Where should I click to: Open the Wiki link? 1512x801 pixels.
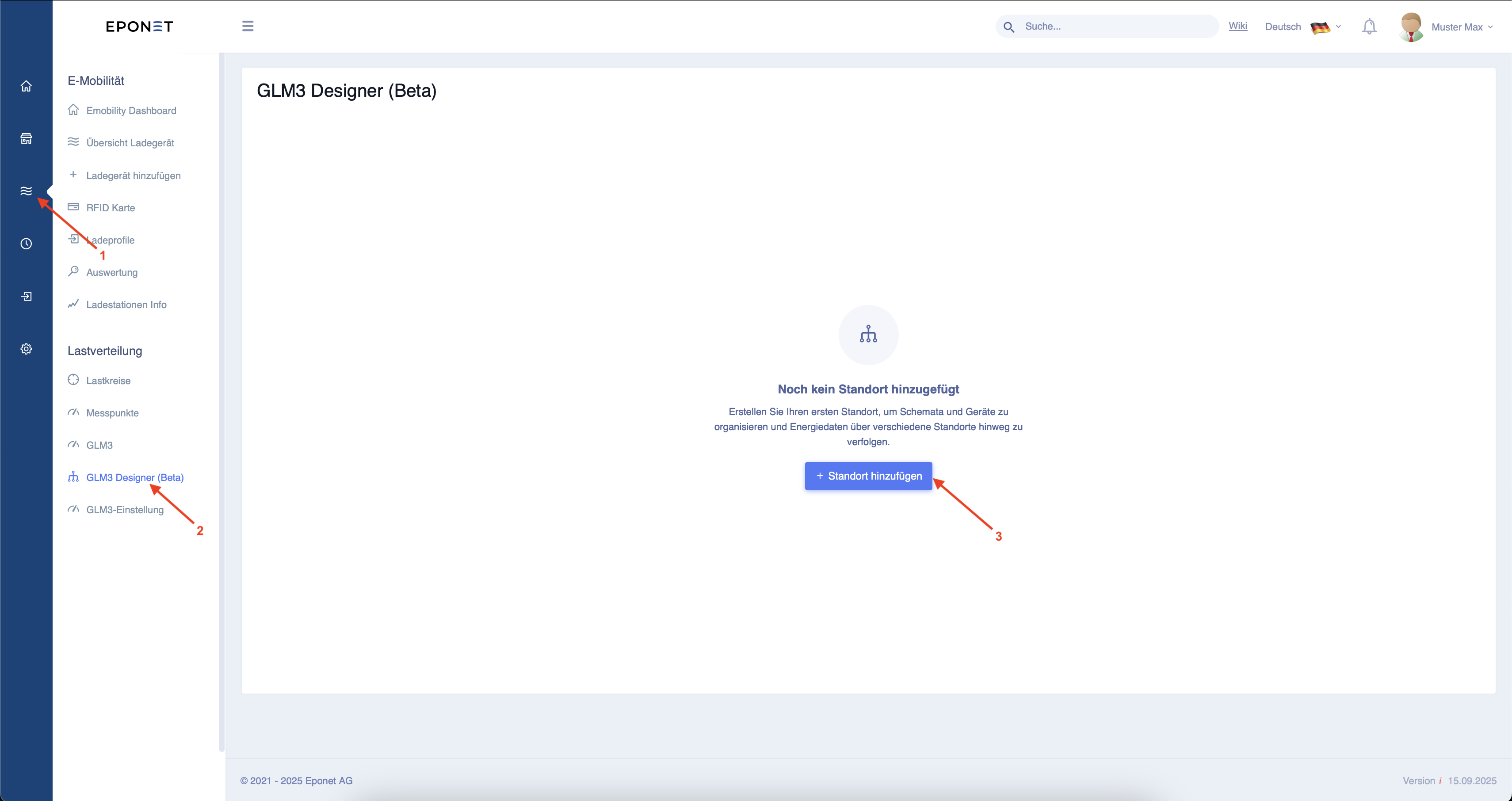1237,26
